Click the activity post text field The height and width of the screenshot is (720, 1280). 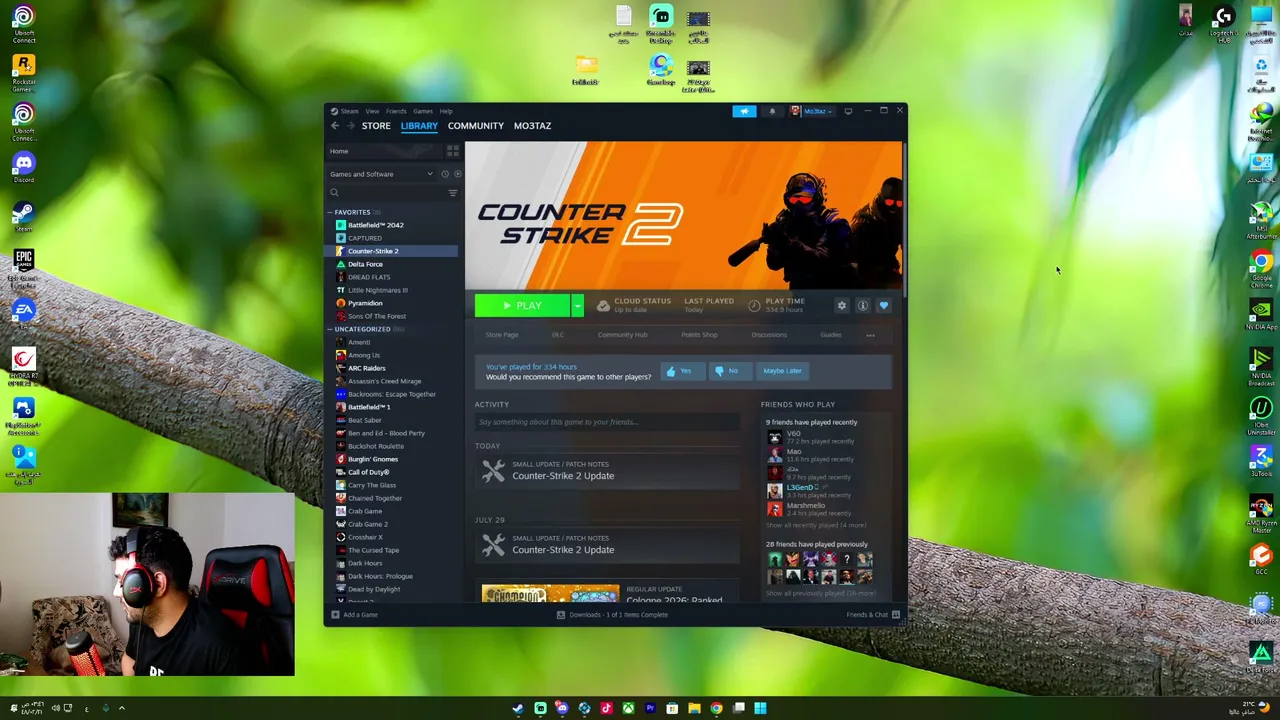pyautogui.click(x=606, y=422)
